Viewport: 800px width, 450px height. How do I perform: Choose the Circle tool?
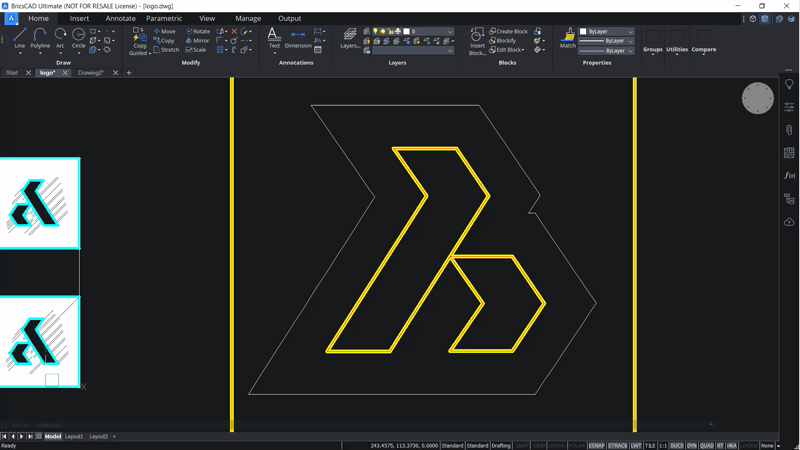pos(79,39)
